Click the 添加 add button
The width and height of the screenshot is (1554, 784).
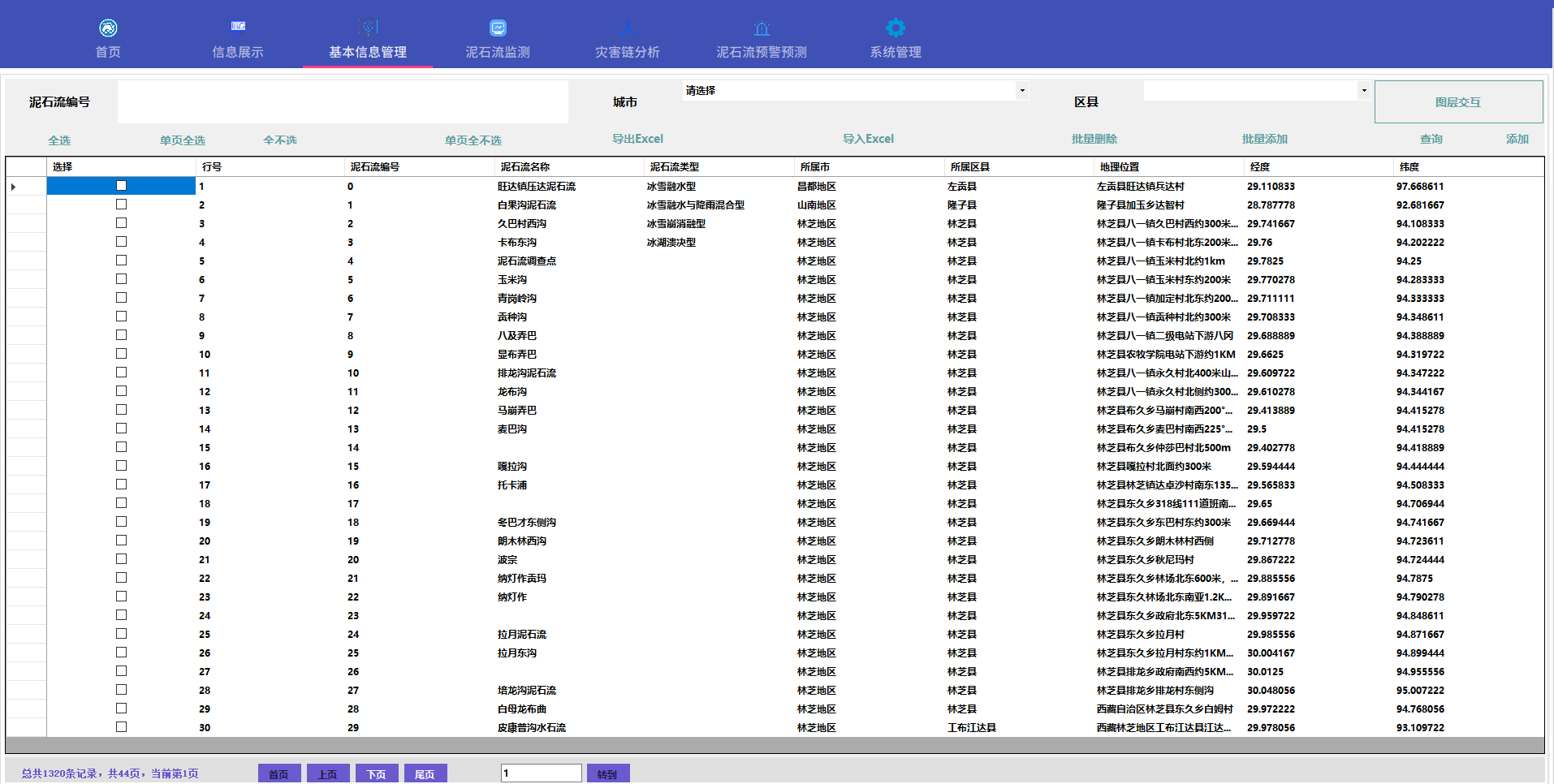coord(1517,139)
